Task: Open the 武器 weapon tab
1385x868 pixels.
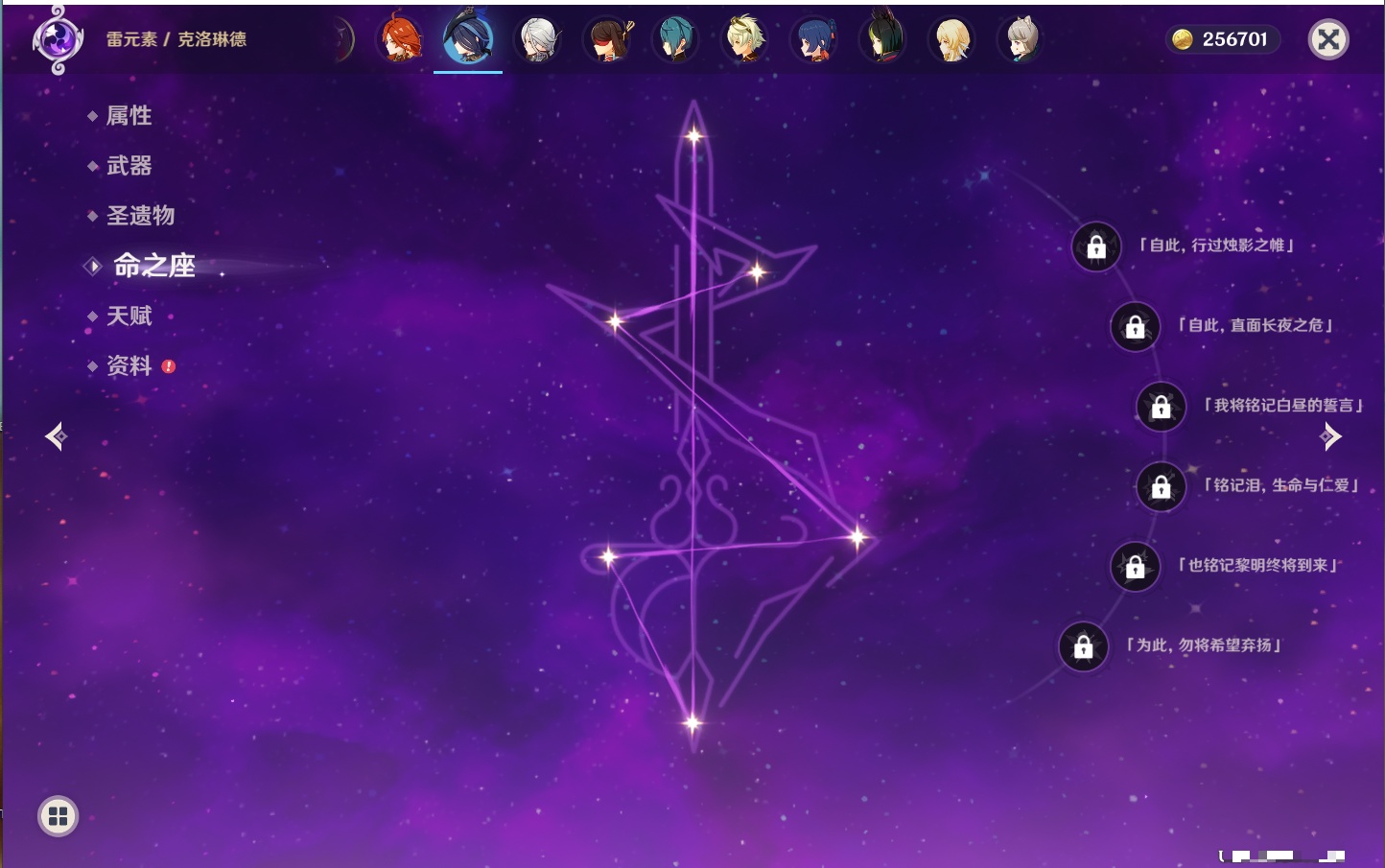Action: click(129, 166)
